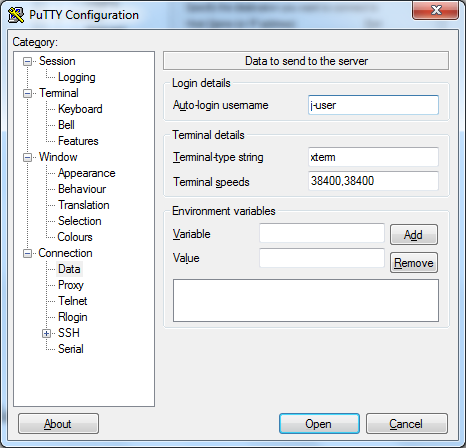Click the 'Terminal speeds' label
Screen dimensions: 466x448
(211, 182)
